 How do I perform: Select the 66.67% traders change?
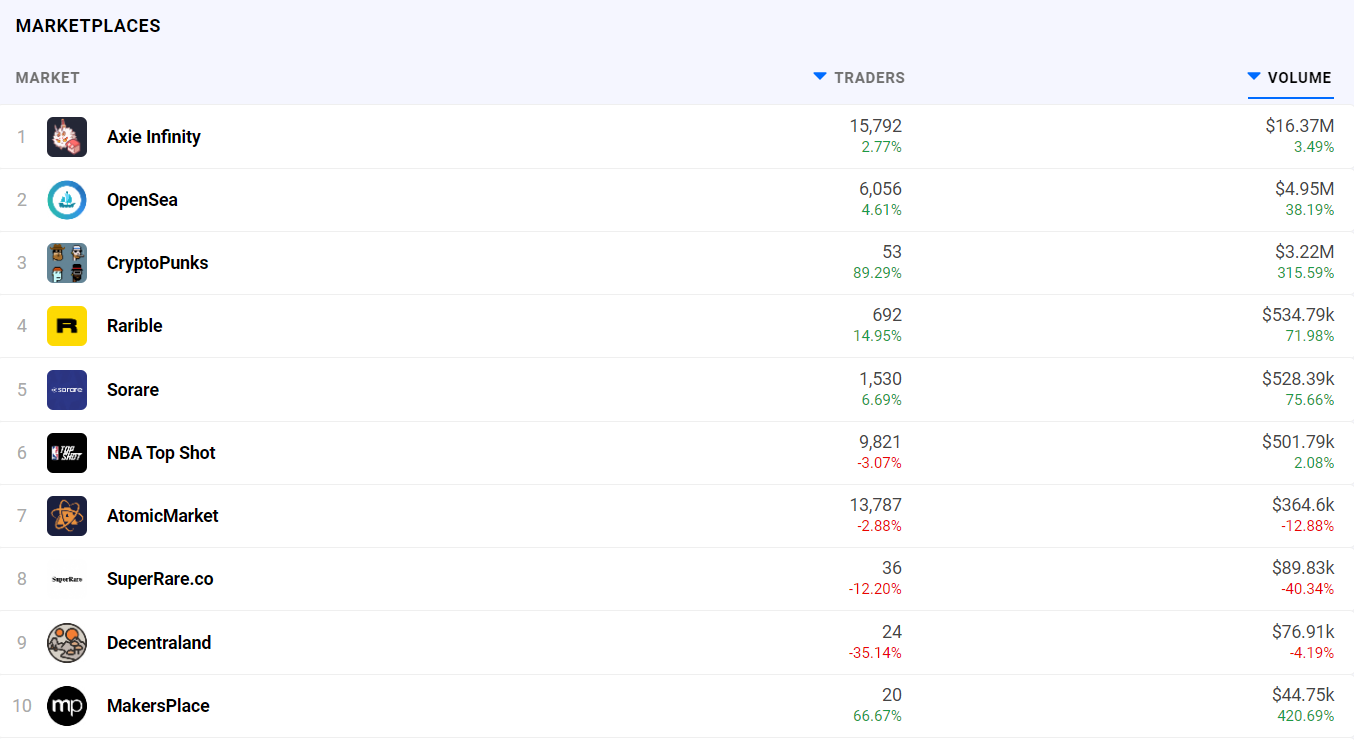click(877, 716)
